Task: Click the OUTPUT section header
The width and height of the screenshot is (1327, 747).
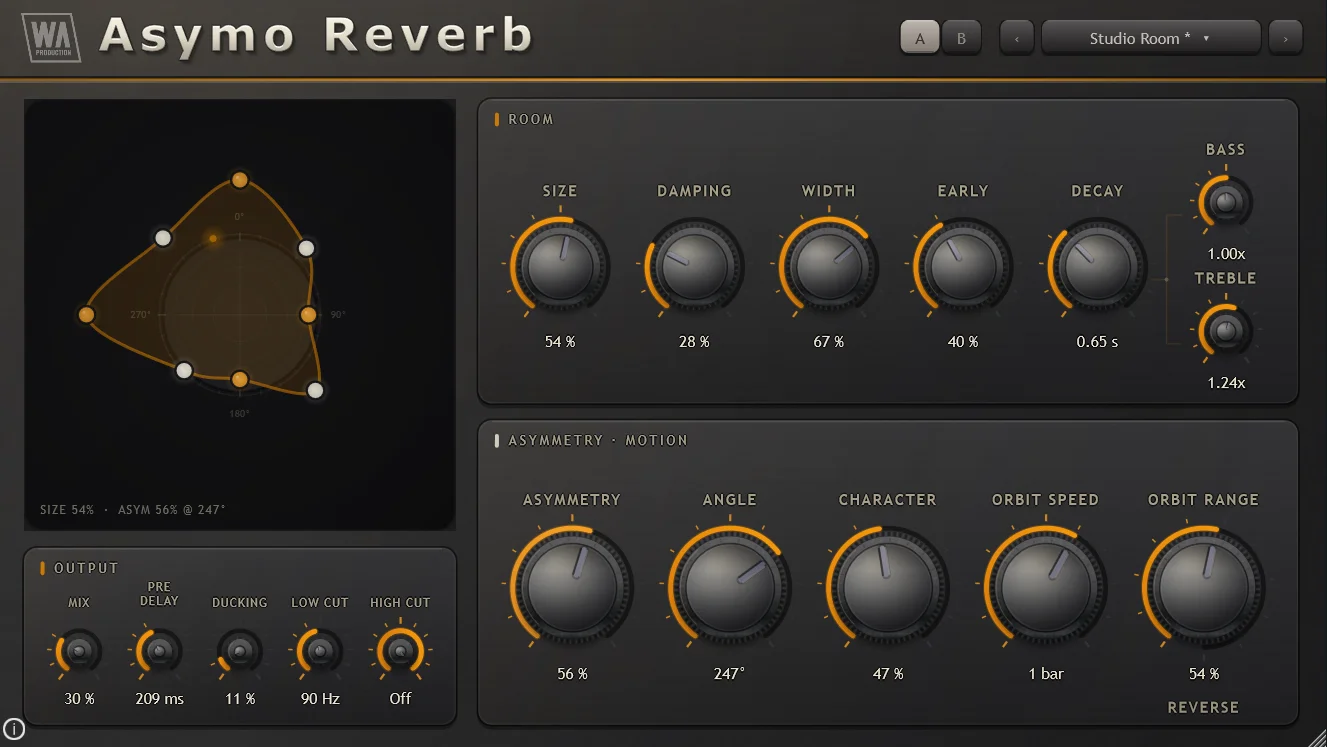Action: pos(86,568)
